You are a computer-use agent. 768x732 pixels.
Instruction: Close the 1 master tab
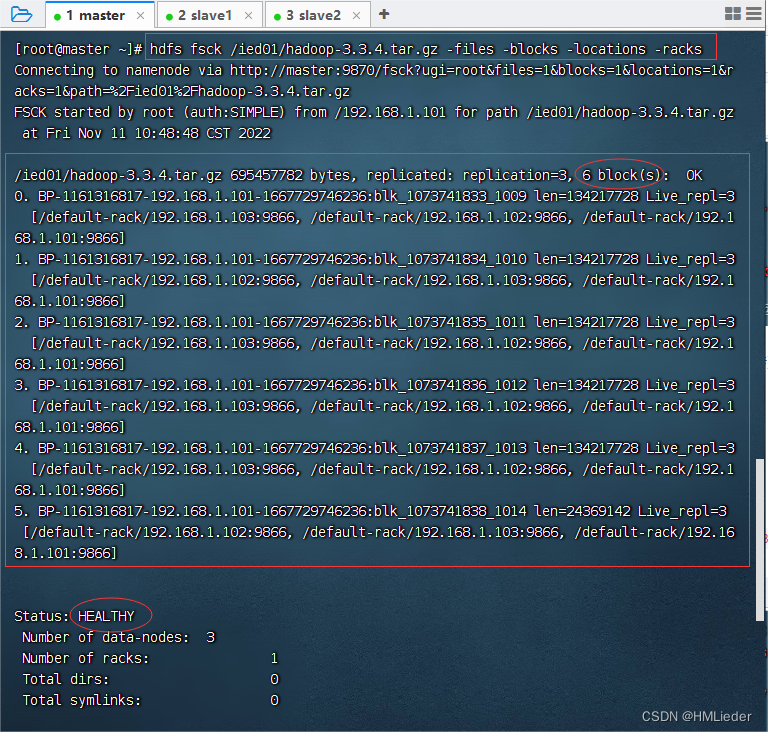(x=141, y=16)
